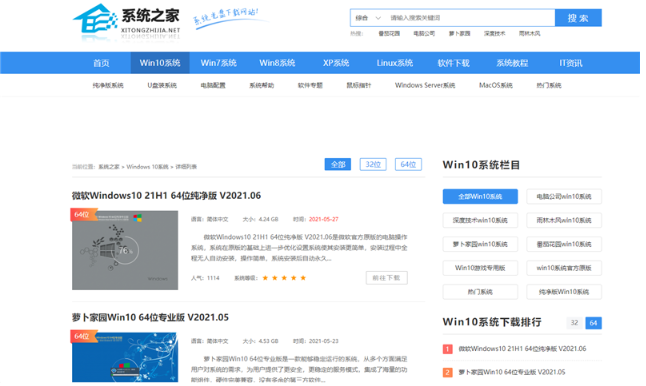646x386 pixels.
Task: Click the orange number 2 ranking badge
Action: [x=448, y=372]
